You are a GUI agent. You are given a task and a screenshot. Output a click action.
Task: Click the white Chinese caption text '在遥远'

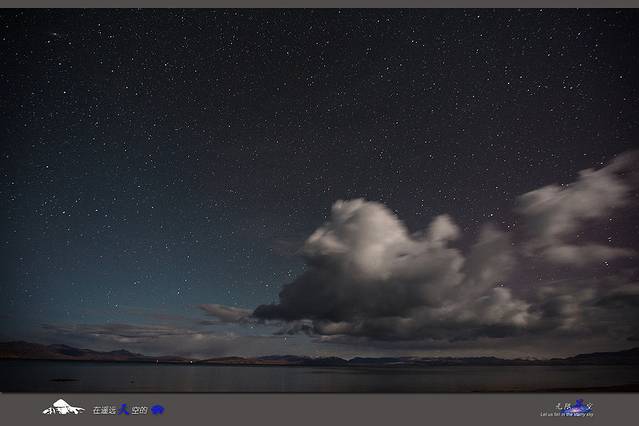pos(104,410)
